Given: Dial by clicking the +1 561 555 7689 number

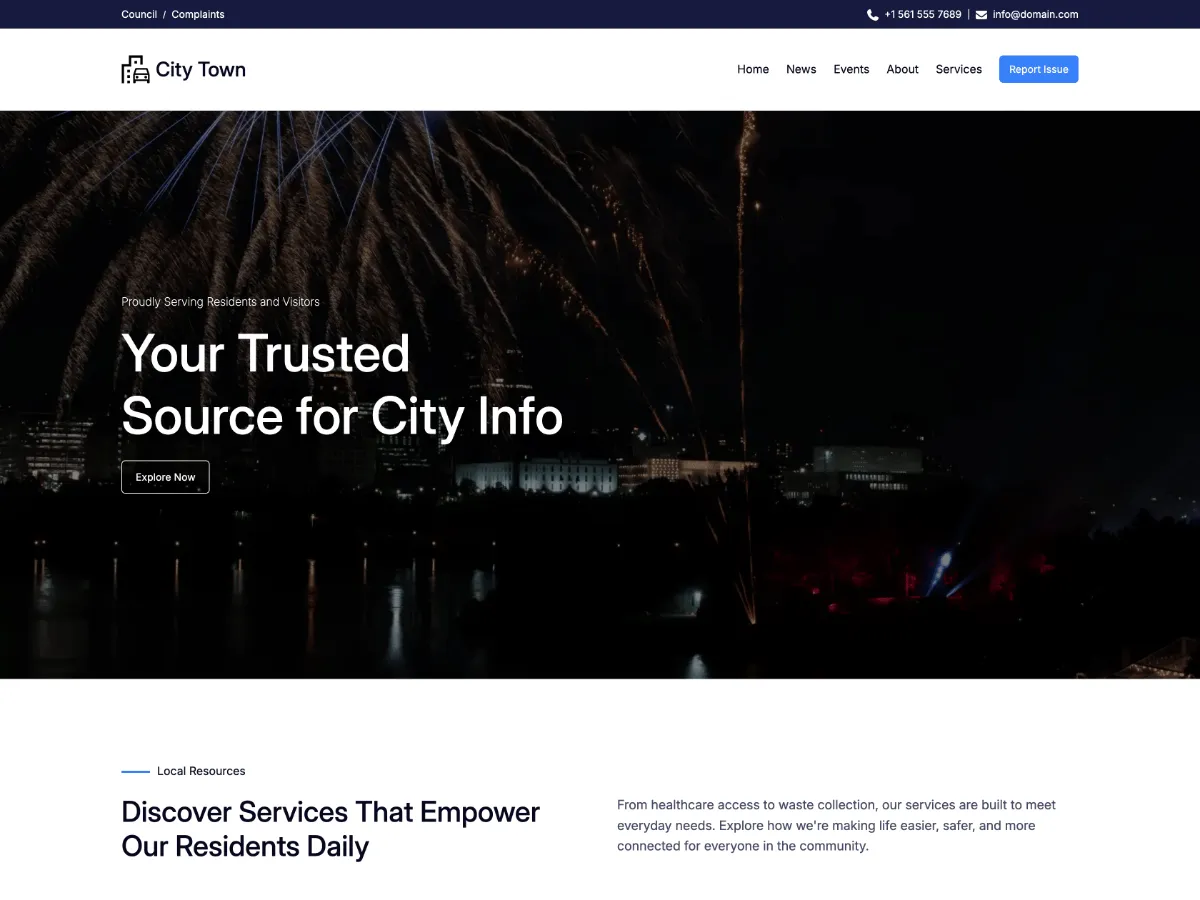Looking at the screenshot, I should point(922,14).
